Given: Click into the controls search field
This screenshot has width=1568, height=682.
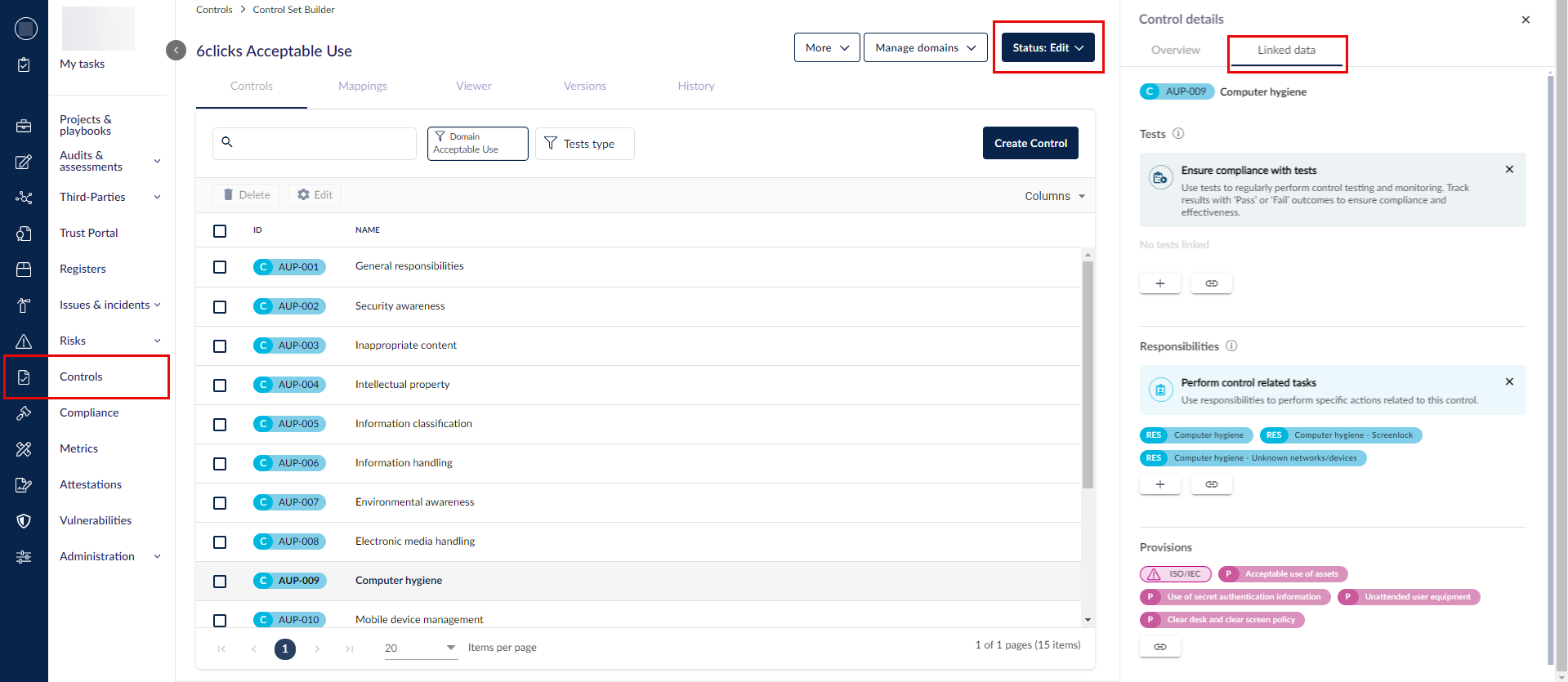Looking at the screenshot, I should coord(323,144).
